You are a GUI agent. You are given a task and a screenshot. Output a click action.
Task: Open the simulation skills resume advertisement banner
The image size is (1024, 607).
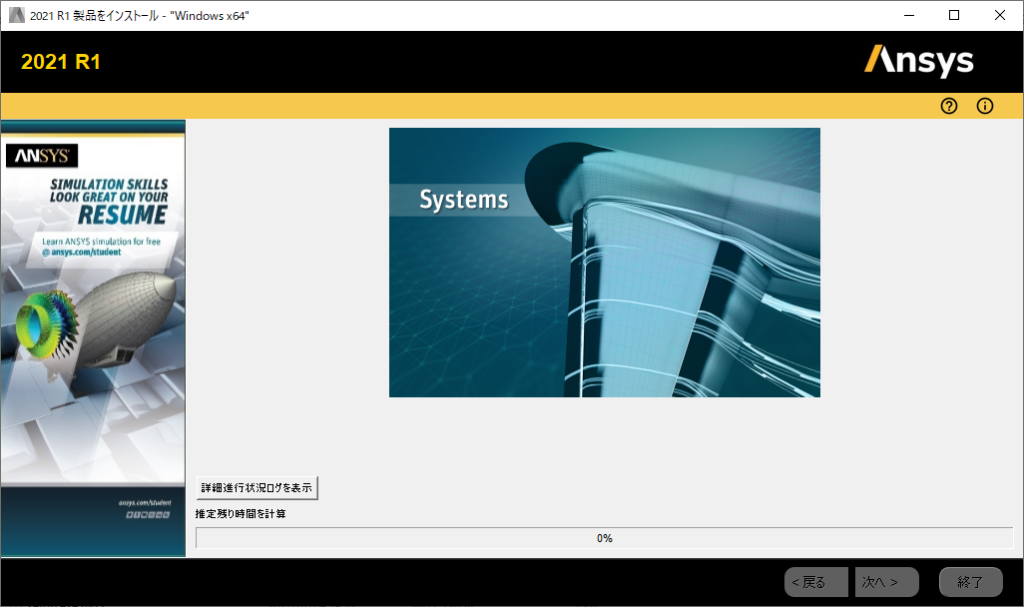[x=93, y=338]
